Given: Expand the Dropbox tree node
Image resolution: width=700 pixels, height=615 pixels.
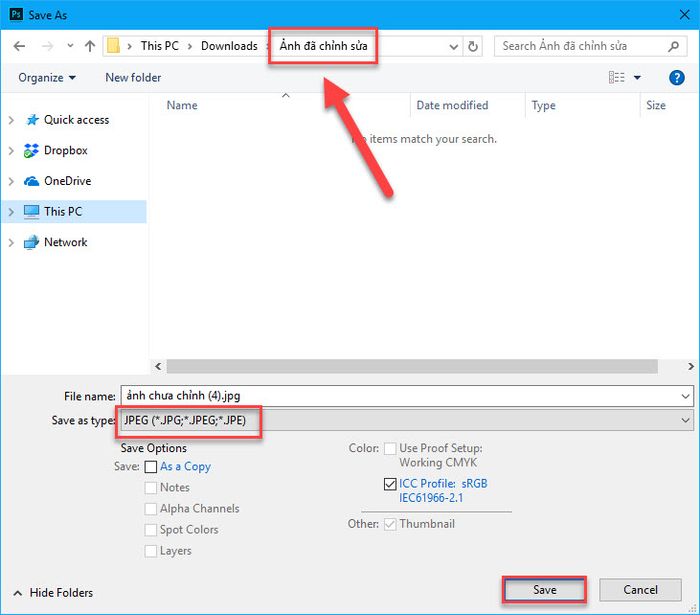Looking at the screenshot, I should (x=12, y=151).
